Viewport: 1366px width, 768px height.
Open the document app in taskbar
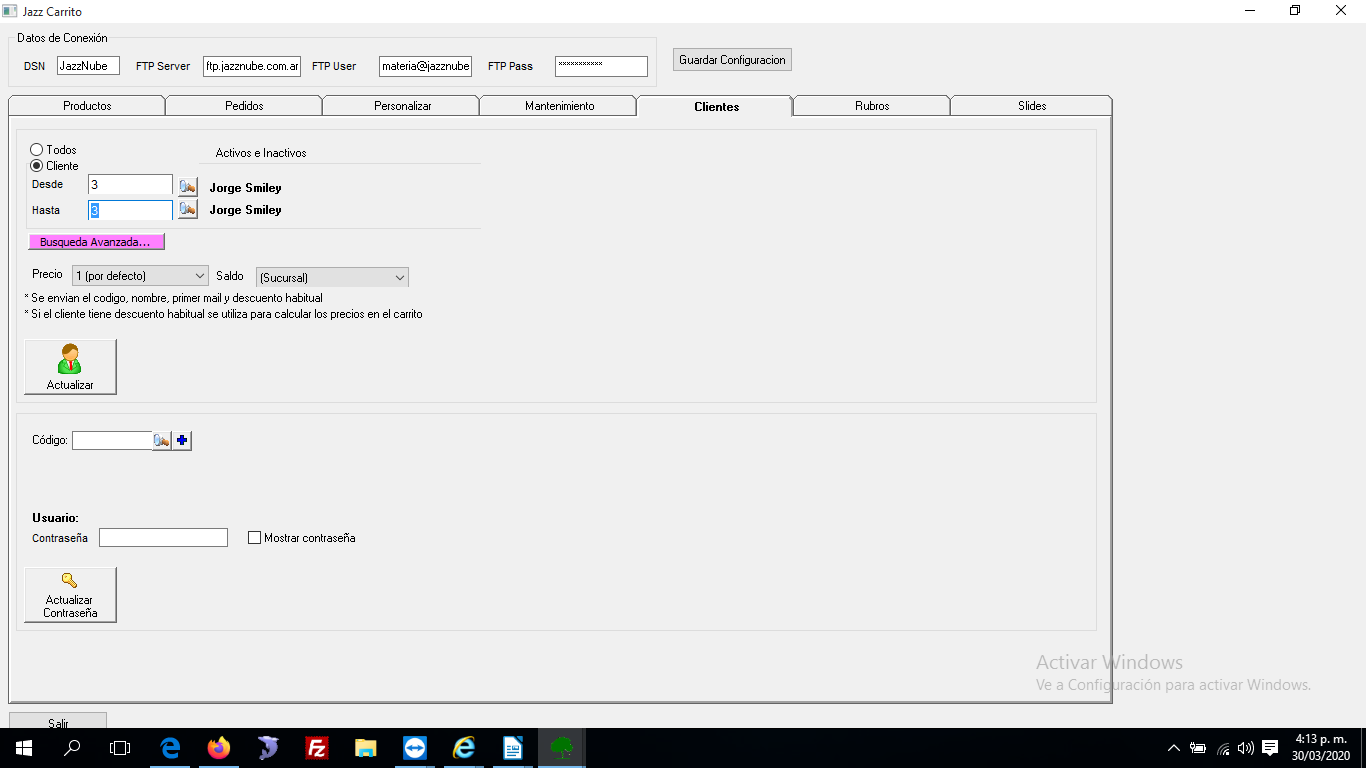513,748
